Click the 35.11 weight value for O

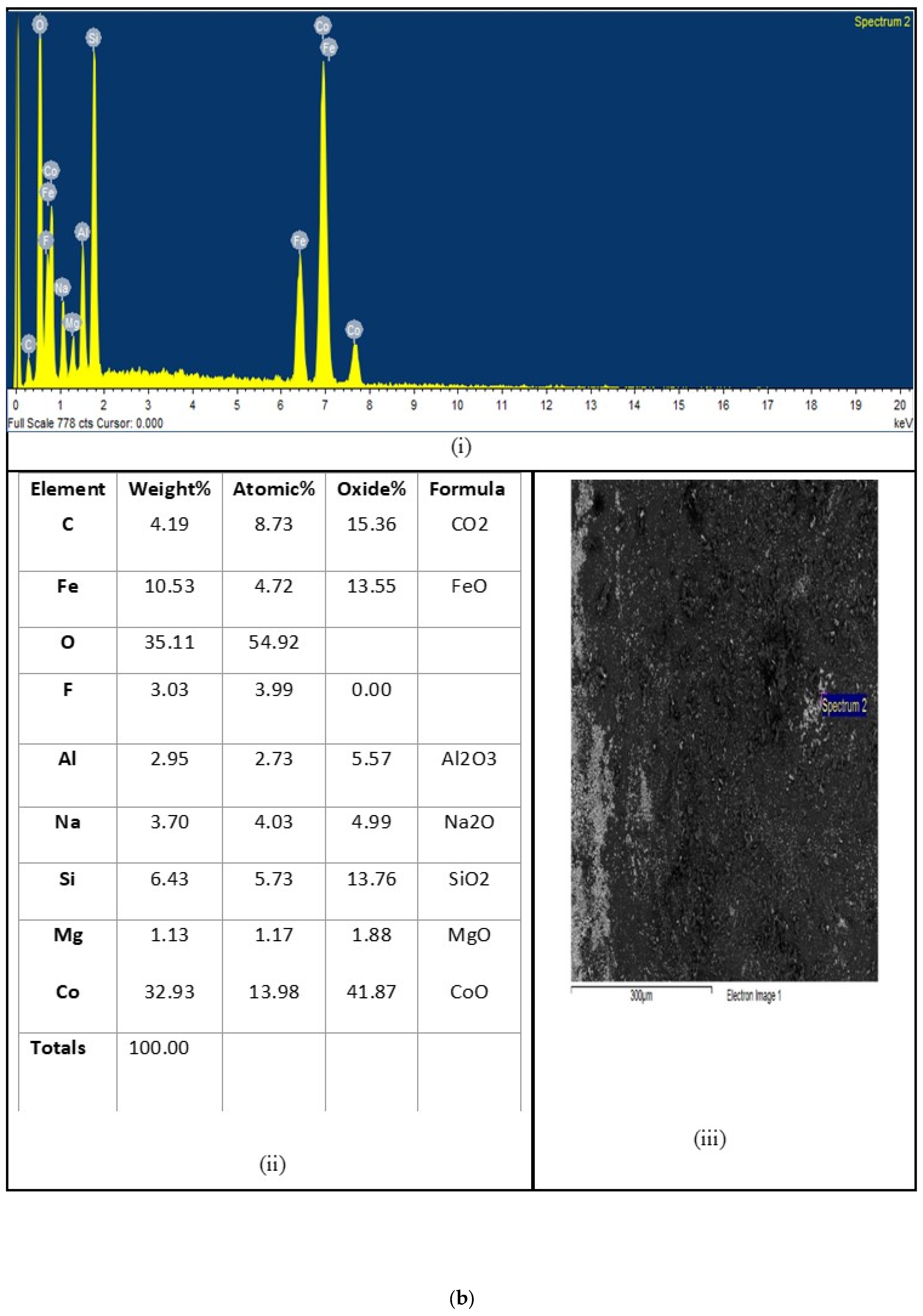(170, 642)
